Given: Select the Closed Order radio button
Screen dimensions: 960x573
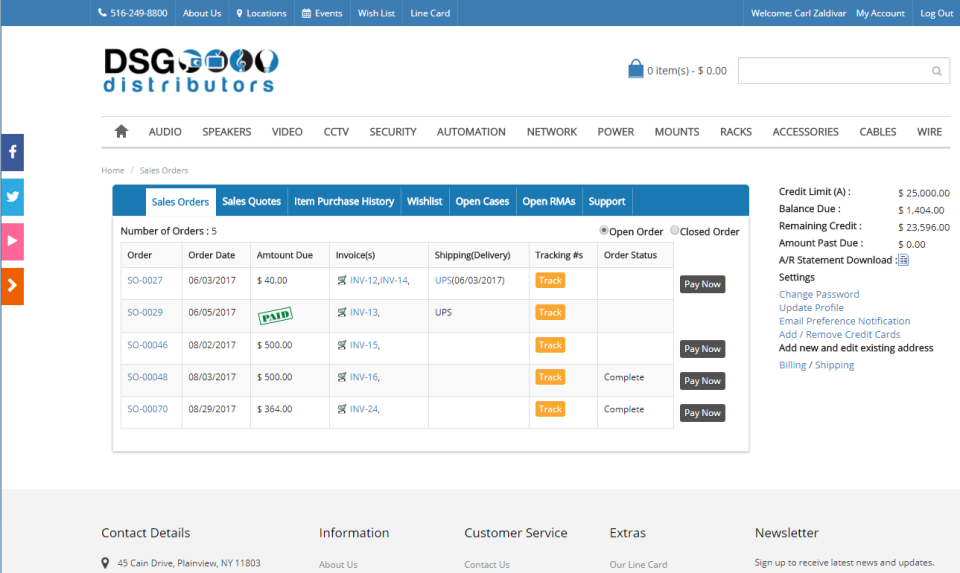Looking at the screenshot, I should 674,231.
